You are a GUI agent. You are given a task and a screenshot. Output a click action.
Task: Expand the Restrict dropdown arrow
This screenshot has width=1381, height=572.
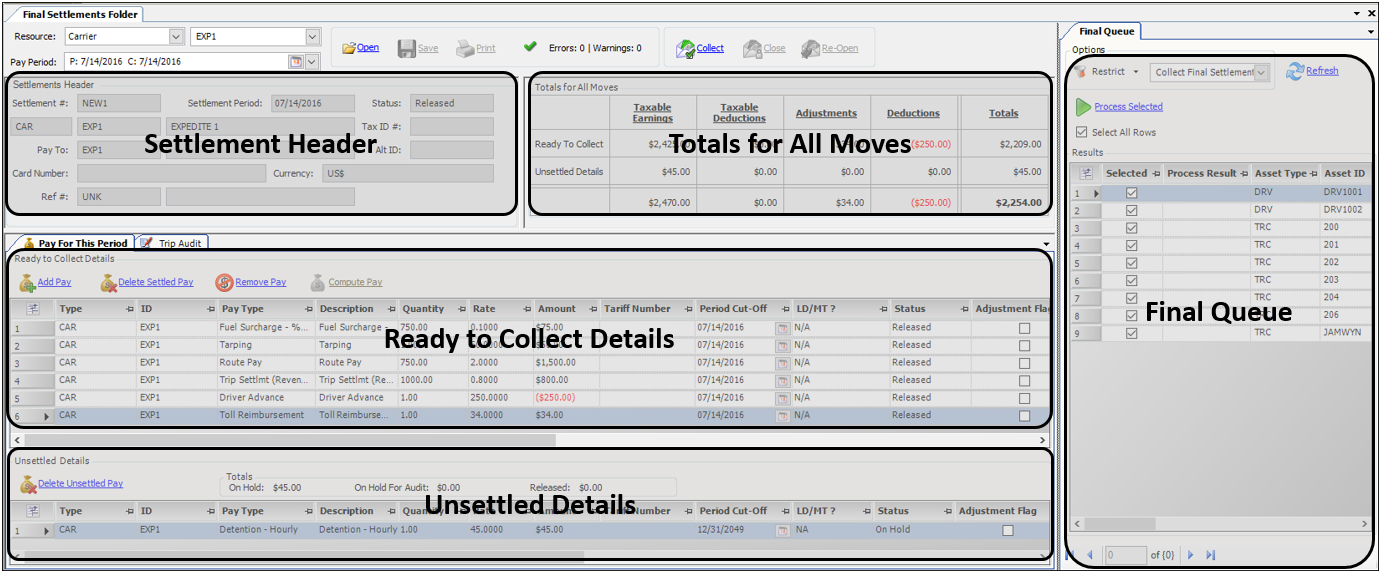point(1136,72)
